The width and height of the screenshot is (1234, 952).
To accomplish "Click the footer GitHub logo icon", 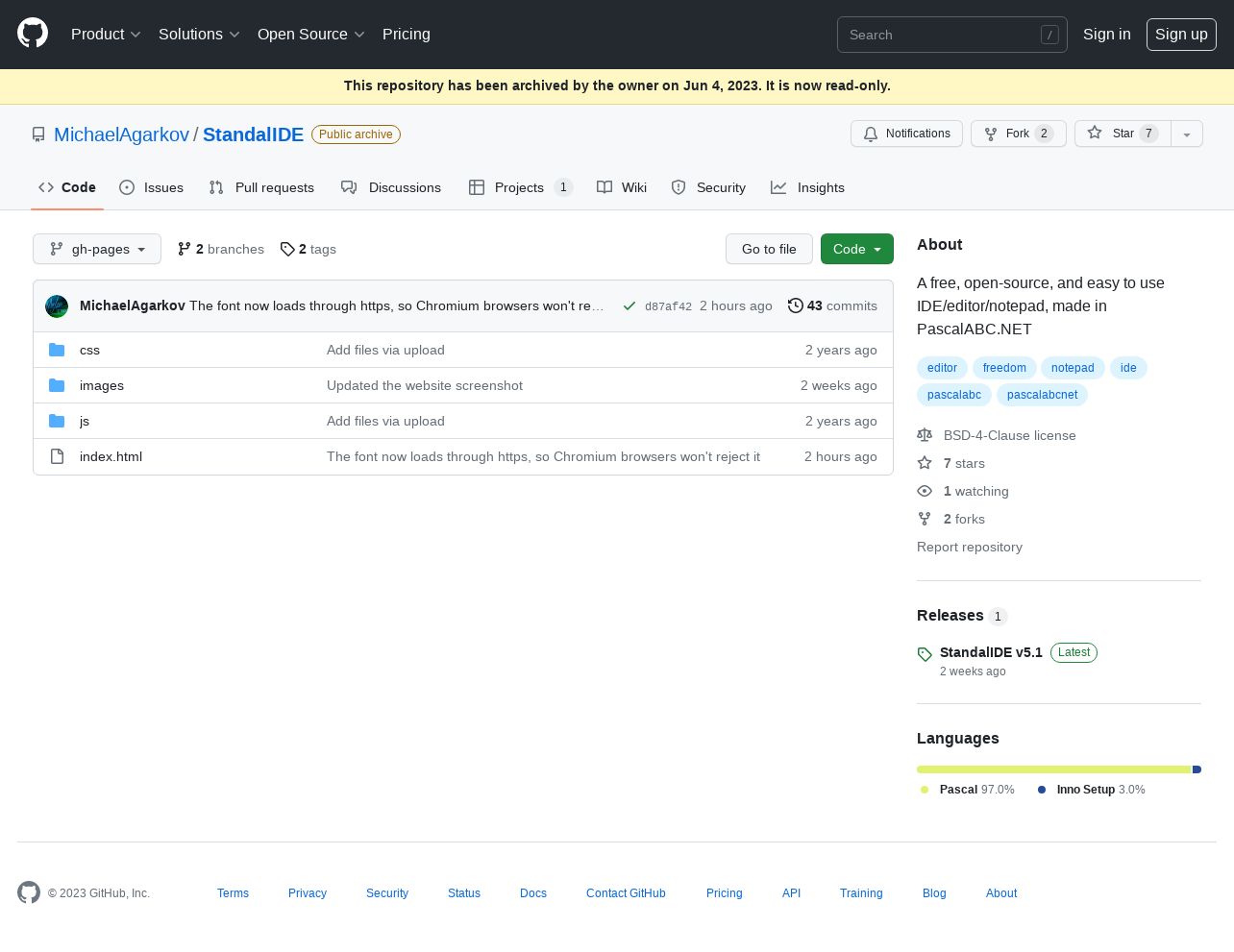I will [x=29, y=892].
